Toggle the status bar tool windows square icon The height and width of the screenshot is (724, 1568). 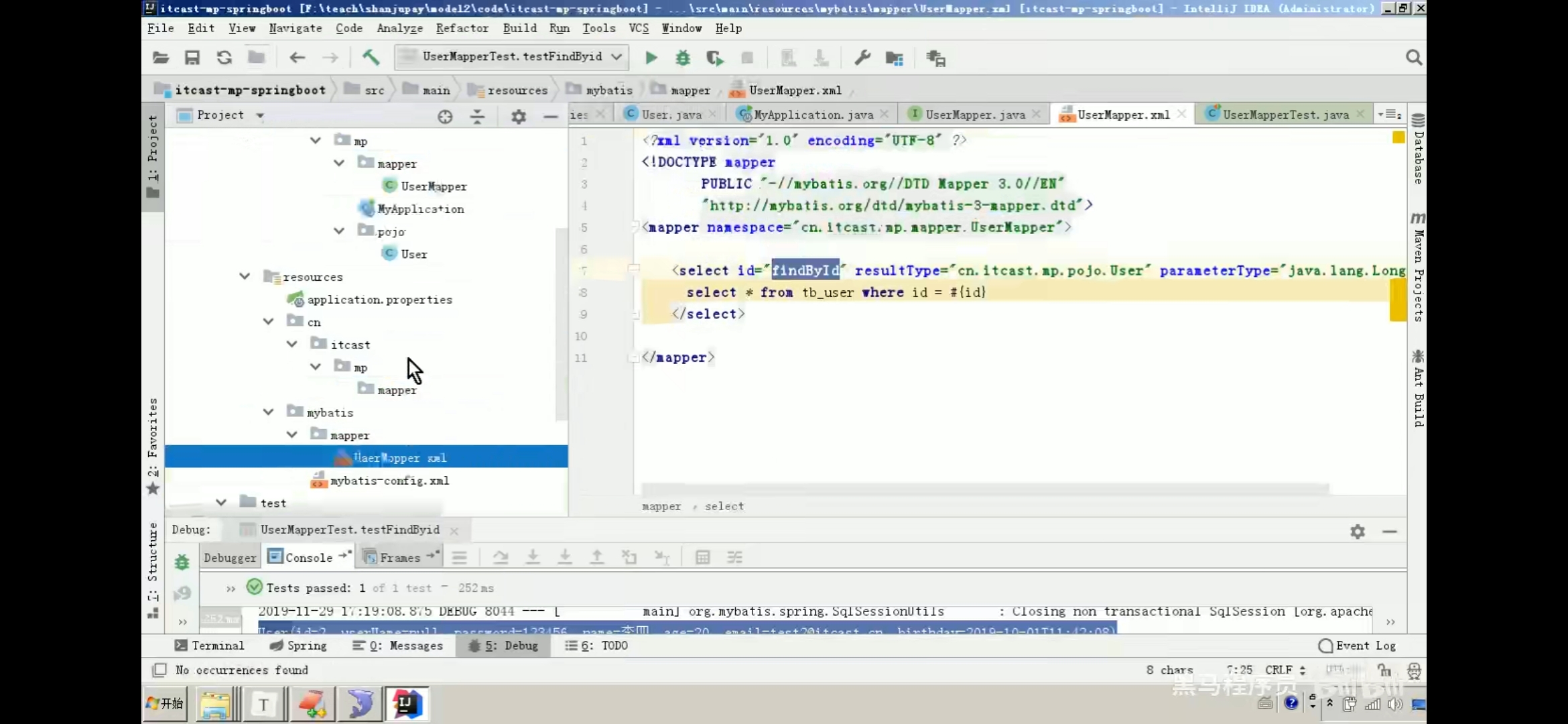pos(159,670)
